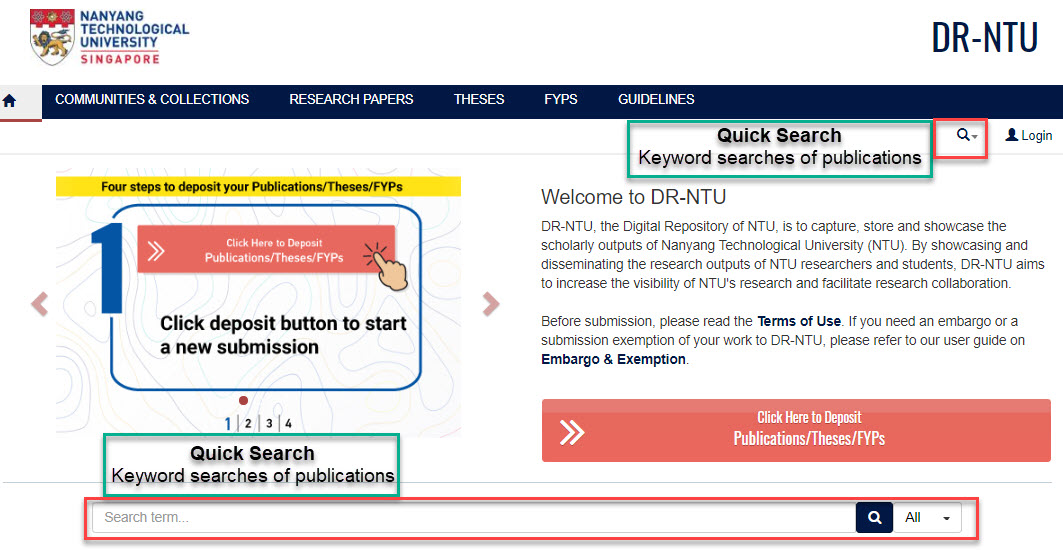Open the FYPs menu item
This screenshot has width=1063, height=550.
coord(561,100)
